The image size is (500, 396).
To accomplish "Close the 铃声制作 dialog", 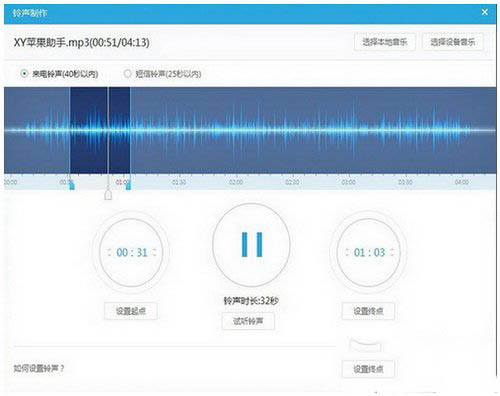I will point(485,12).
